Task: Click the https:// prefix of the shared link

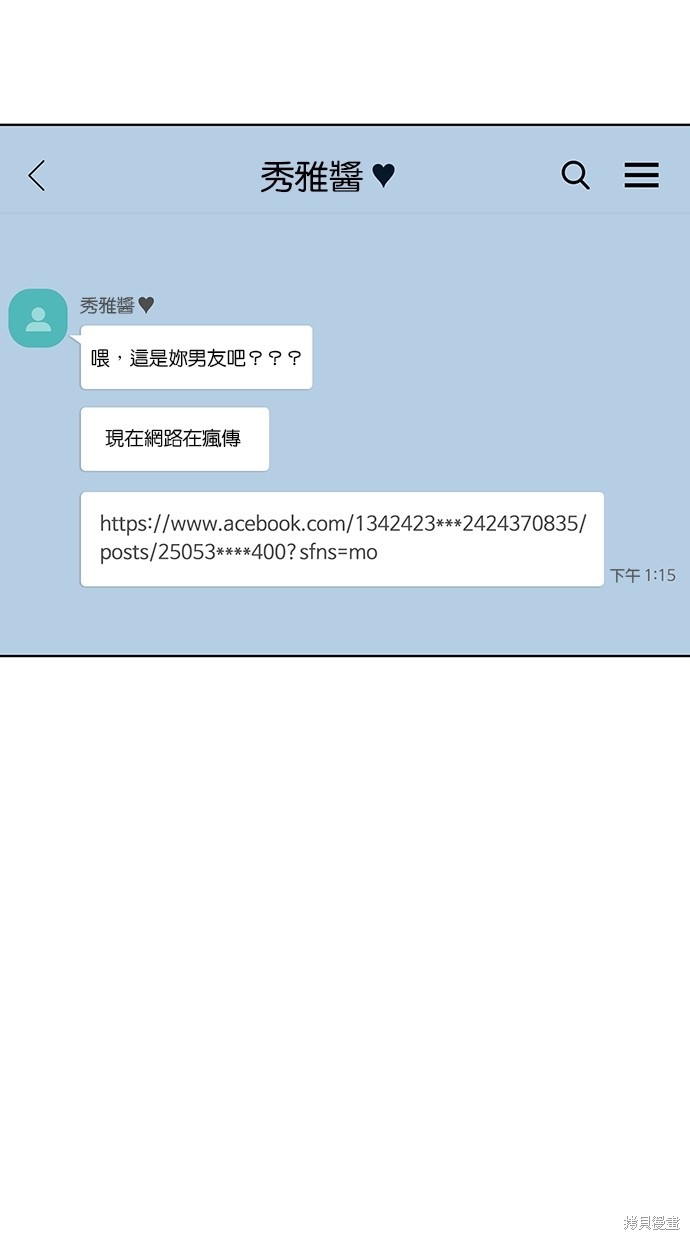Action: coord(136,523)
